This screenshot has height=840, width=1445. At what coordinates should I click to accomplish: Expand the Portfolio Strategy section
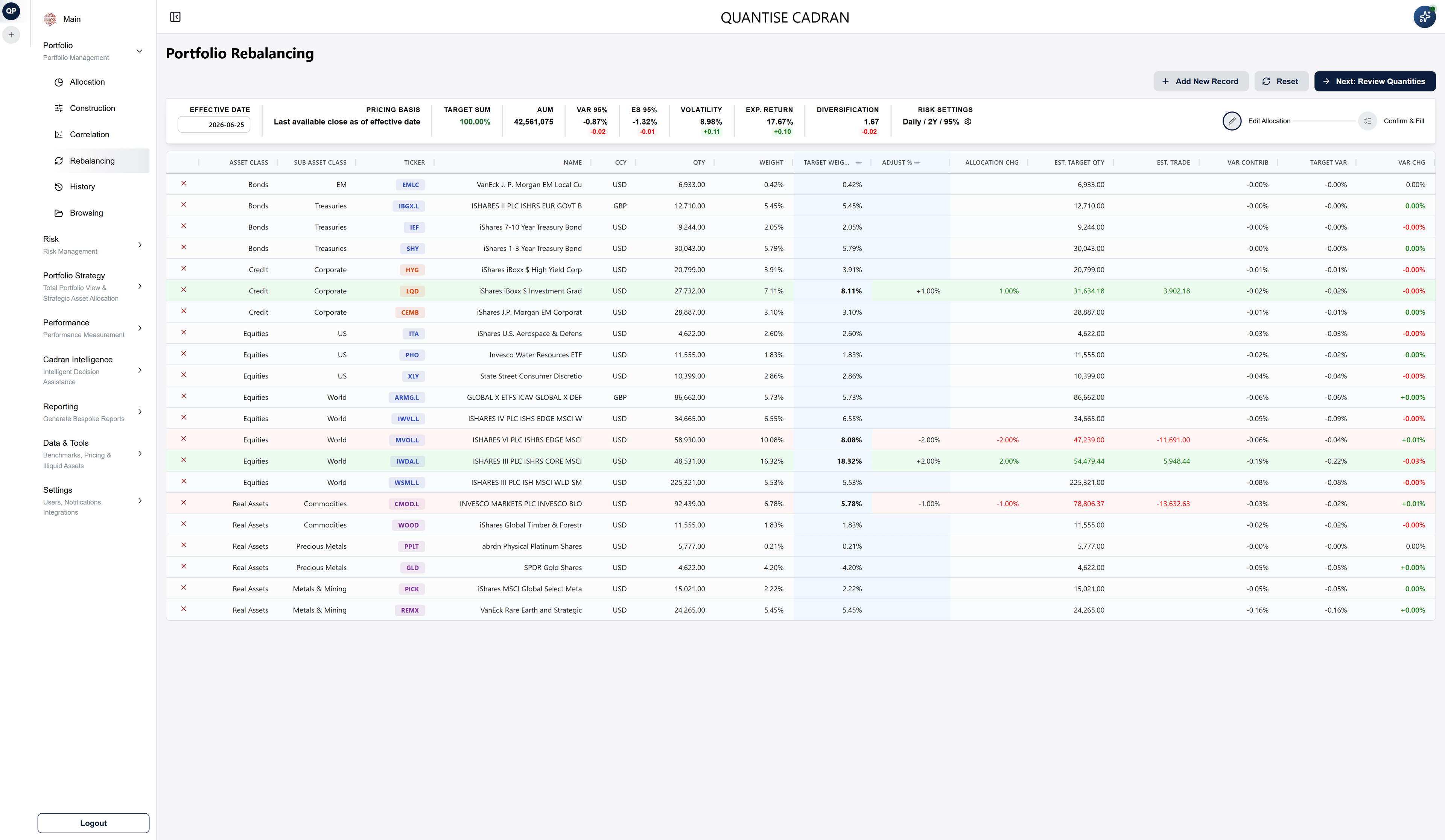139,286
